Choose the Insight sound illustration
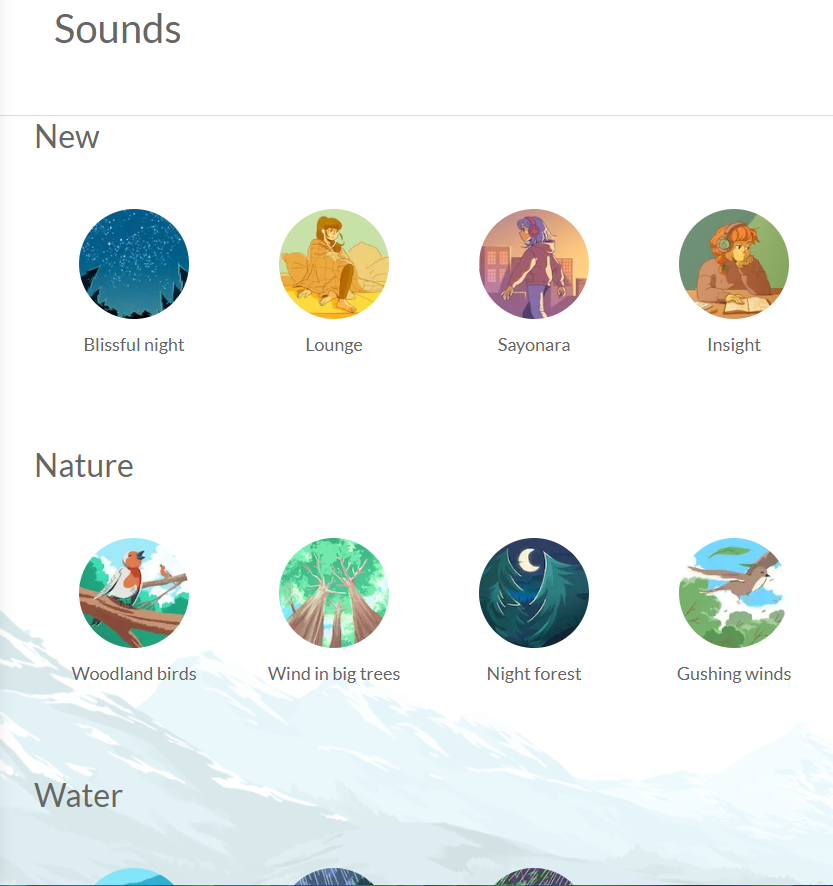 coord(734,264)
